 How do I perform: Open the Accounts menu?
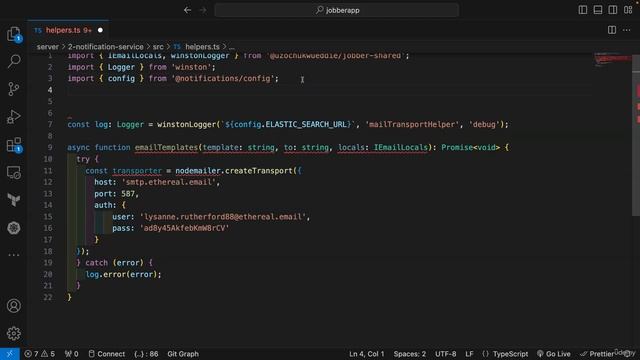13,306
